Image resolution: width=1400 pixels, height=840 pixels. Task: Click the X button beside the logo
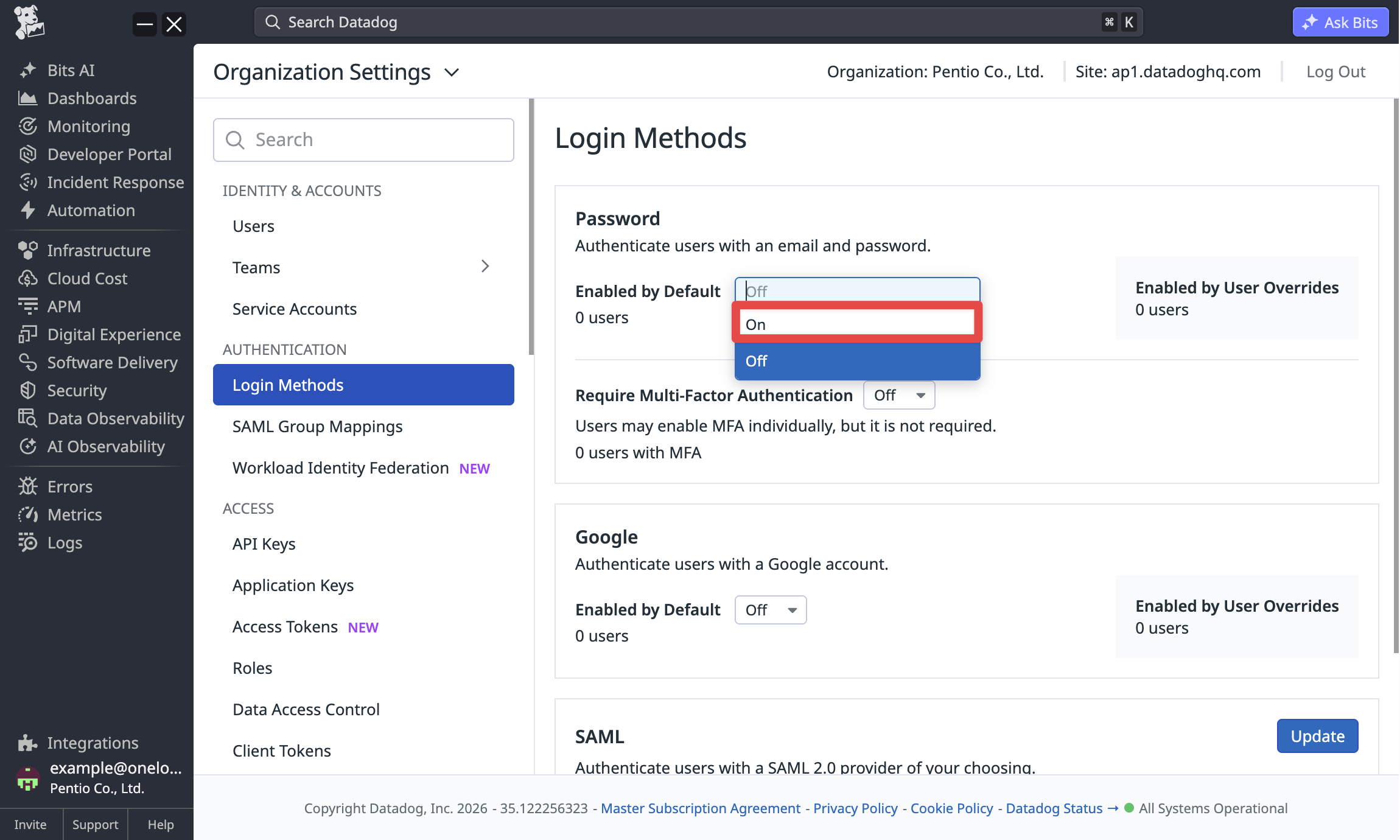click(174, 24)
